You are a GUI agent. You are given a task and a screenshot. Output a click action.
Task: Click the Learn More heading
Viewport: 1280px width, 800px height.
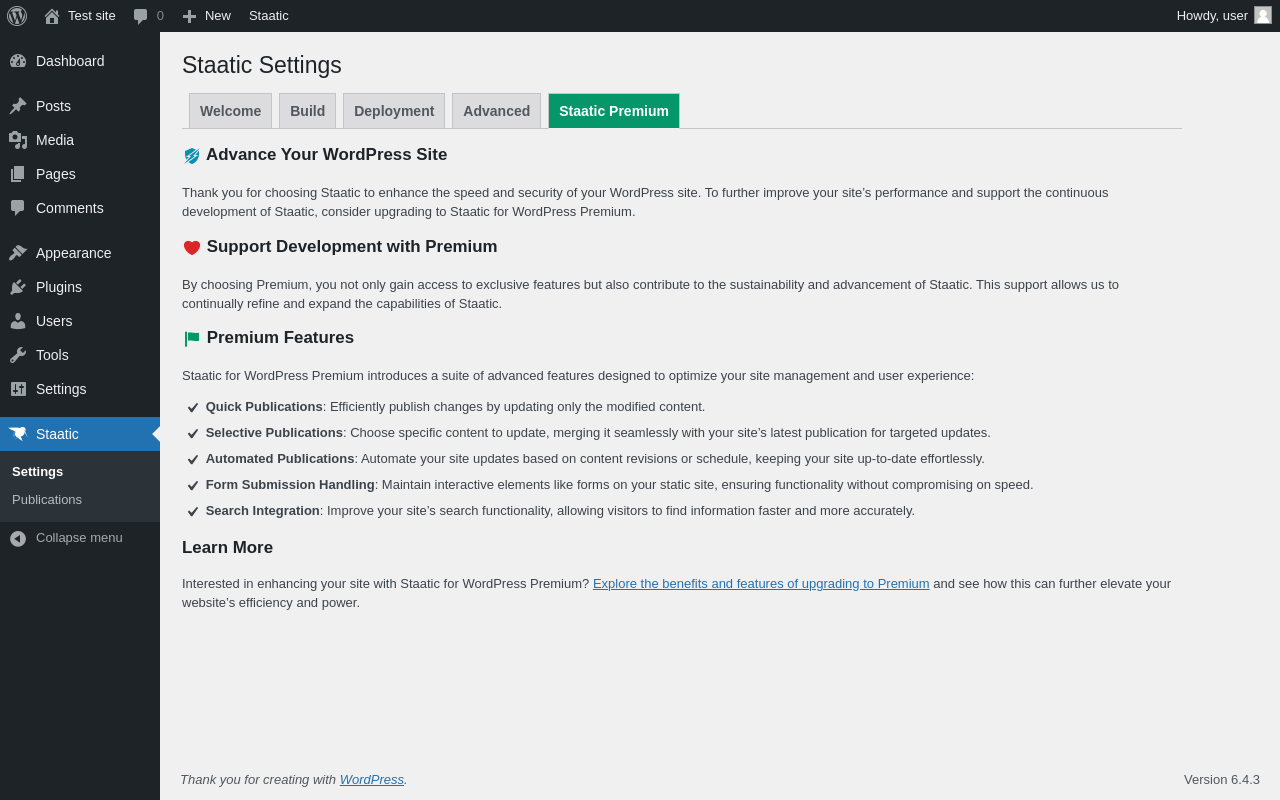(227, 548)
